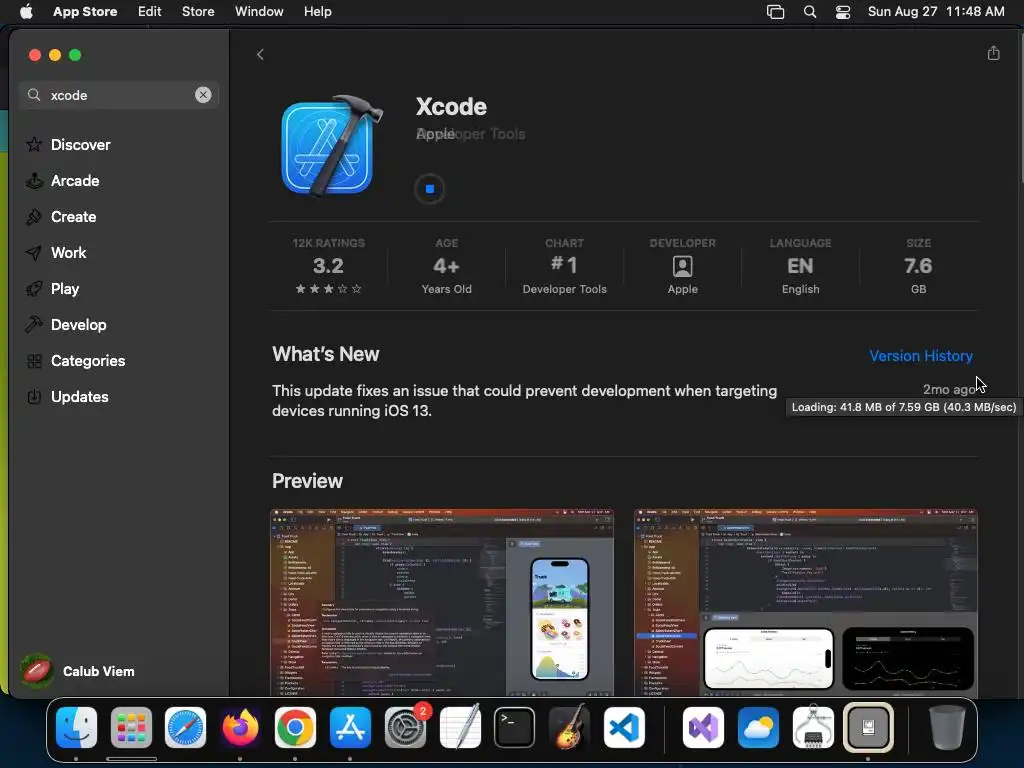Open Control Center in menu bar
Screen dimensions: 1024x768
(x=843, y=12)
